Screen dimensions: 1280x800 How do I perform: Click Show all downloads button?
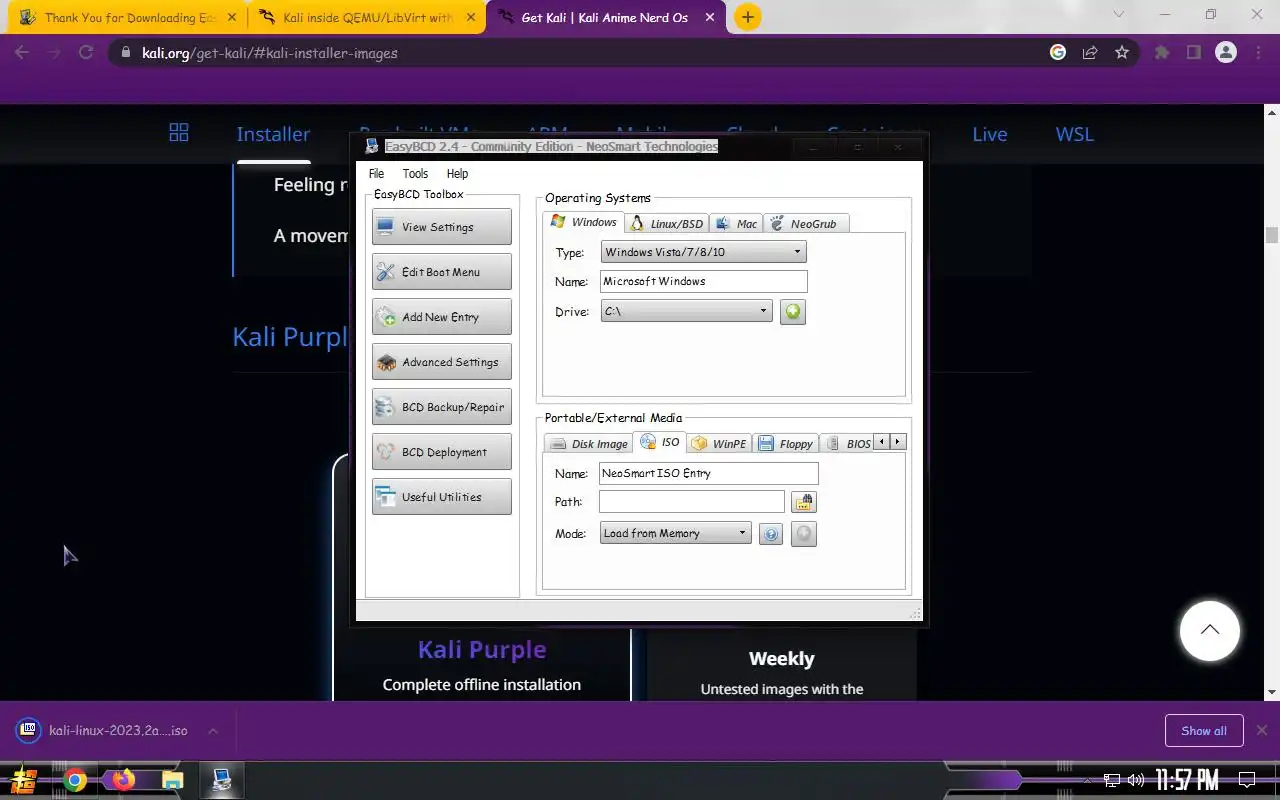tap(1204, 731)
